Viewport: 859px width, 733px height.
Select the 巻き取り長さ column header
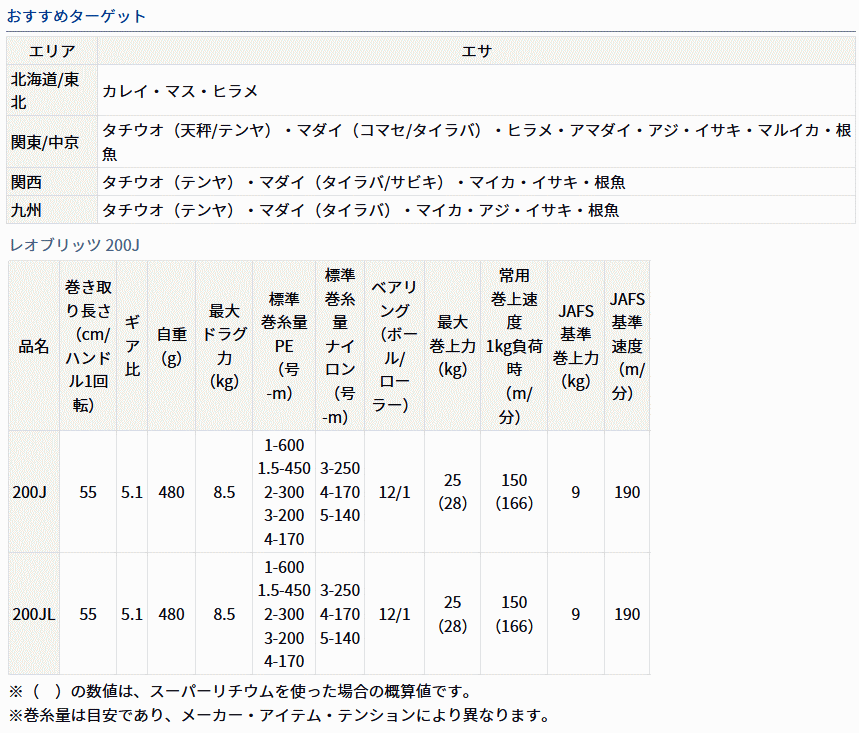pos(88,346)
